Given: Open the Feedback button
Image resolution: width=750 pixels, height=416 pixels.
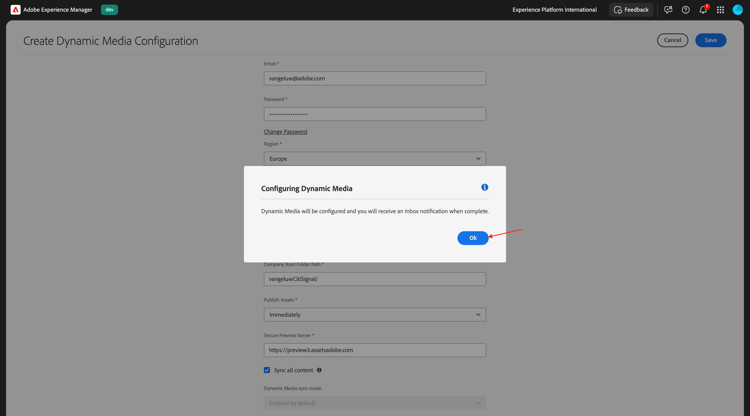Looking at the screenshot, I should 631,10.
